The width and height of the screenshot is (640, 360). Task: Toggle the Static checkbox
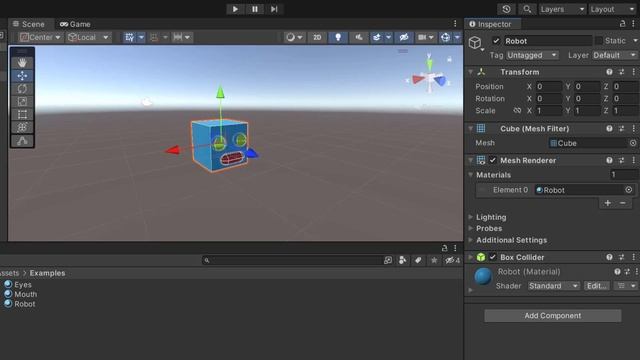(x=599, y=40)
